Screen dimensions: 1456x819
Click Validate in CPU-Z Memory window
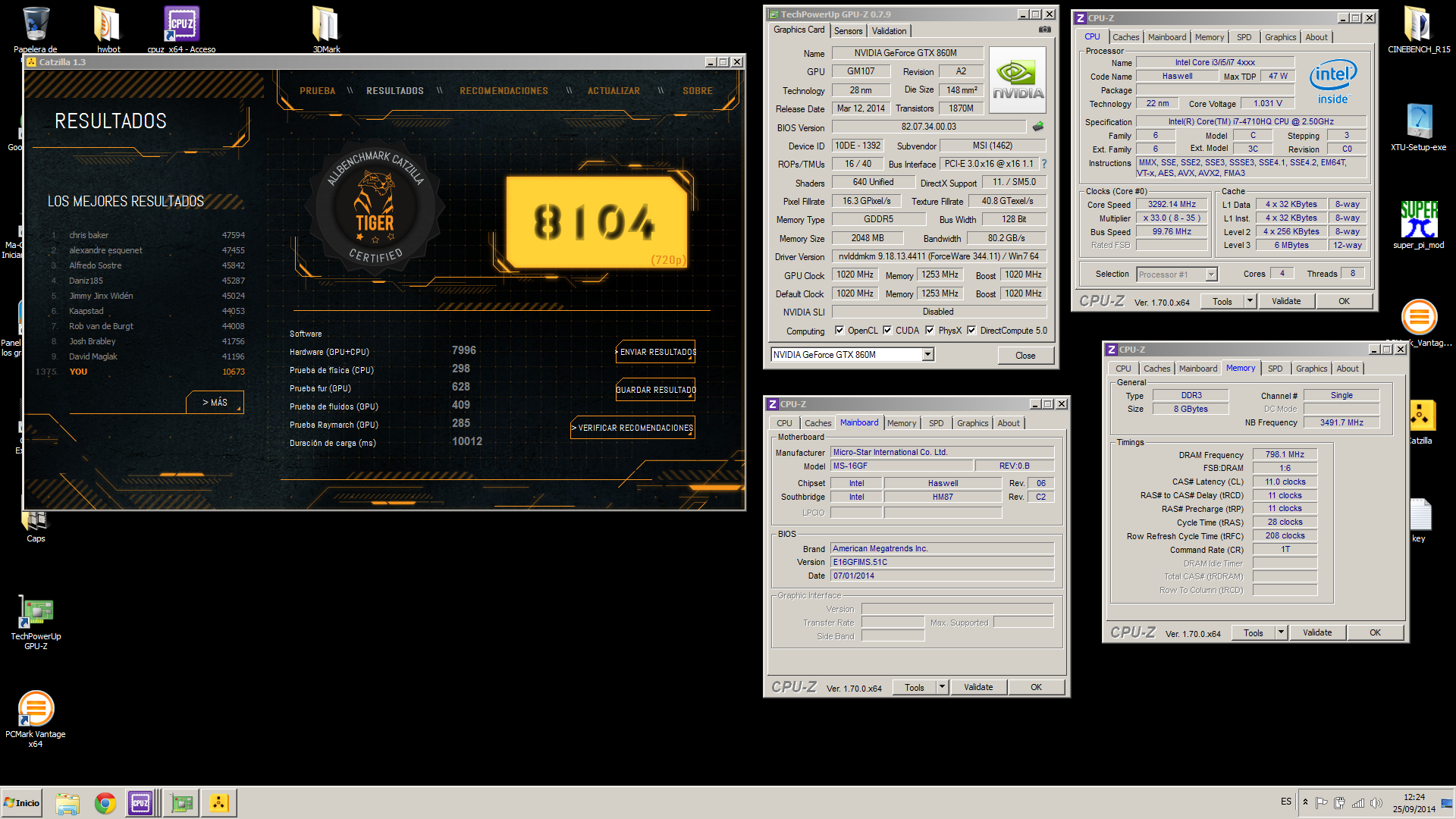tap(1316, 632)
